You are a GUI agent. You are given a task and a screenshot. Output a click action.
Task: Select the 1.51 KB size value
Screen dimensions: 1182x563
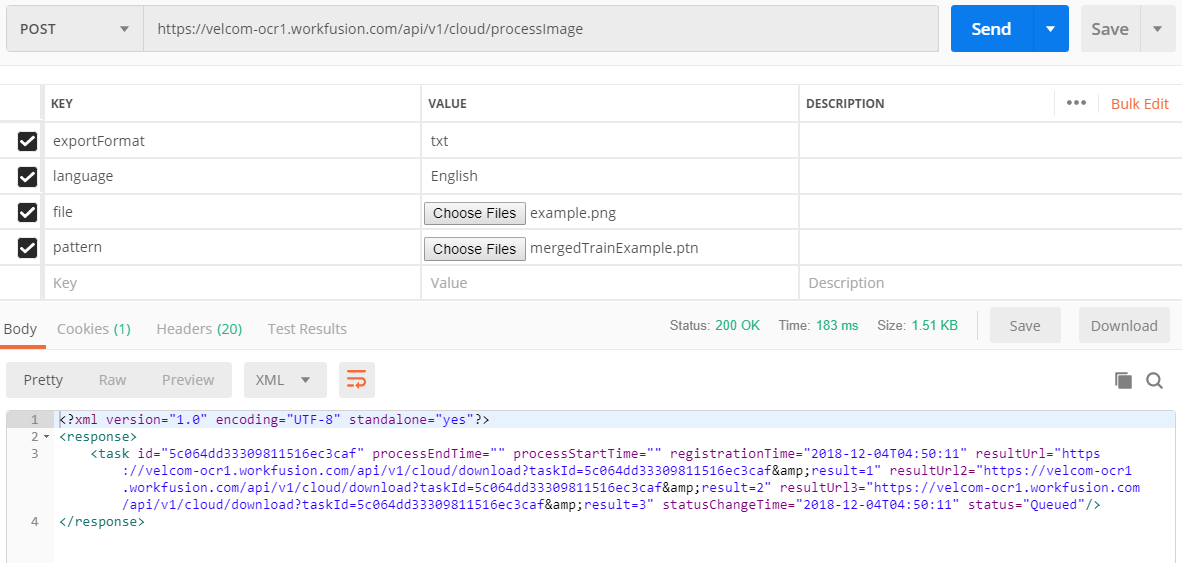click(935, 326)
